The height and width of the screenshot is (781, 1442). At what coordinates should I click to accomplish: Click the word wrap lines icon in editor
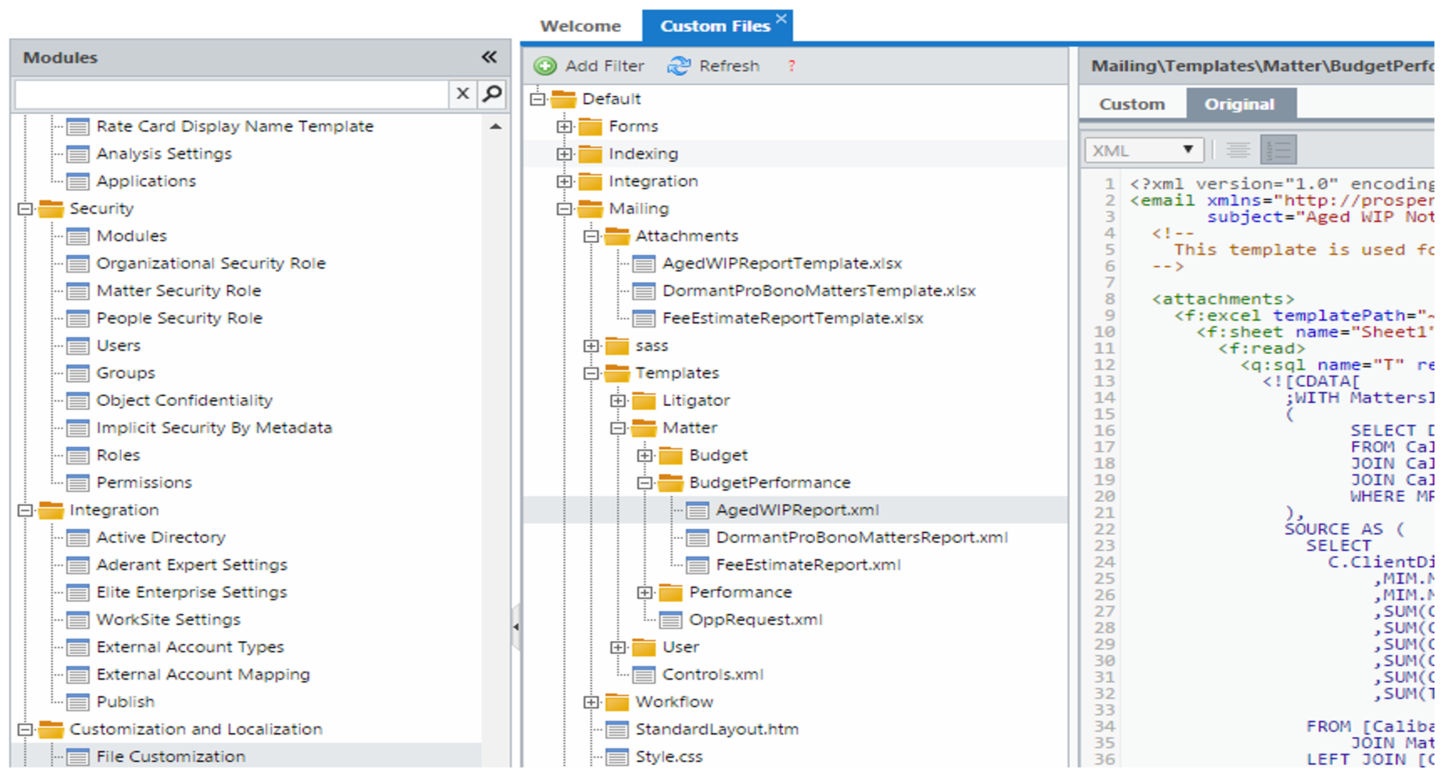[x=1238, y=150]
